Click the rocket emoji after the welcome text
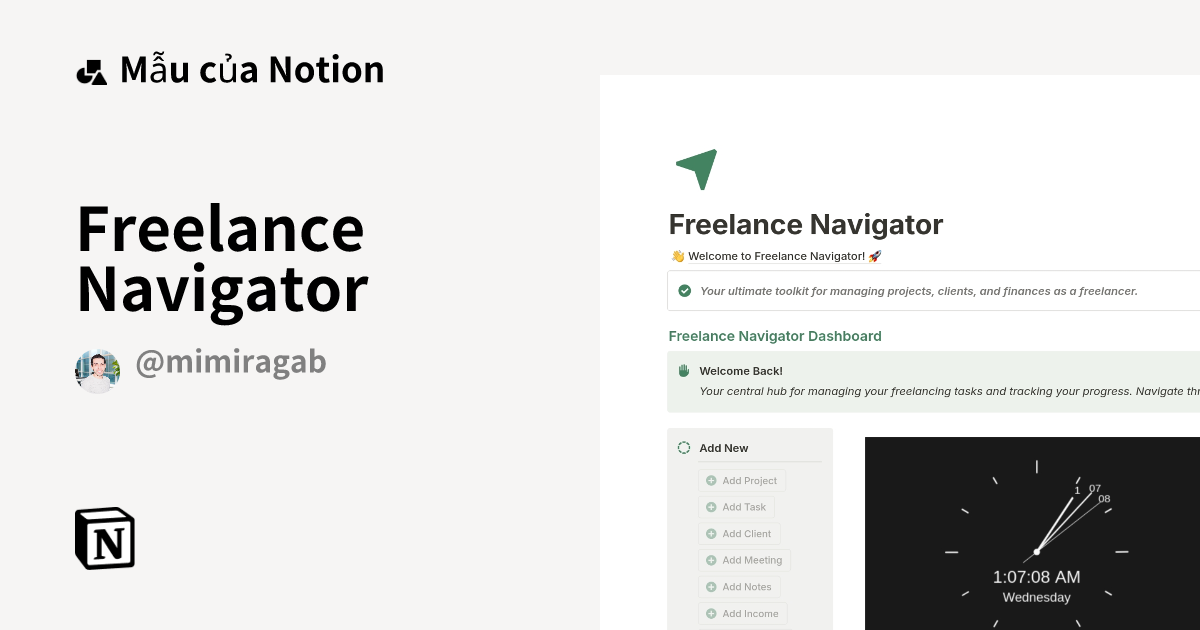The image size is (1200, 630). point(874,256)
